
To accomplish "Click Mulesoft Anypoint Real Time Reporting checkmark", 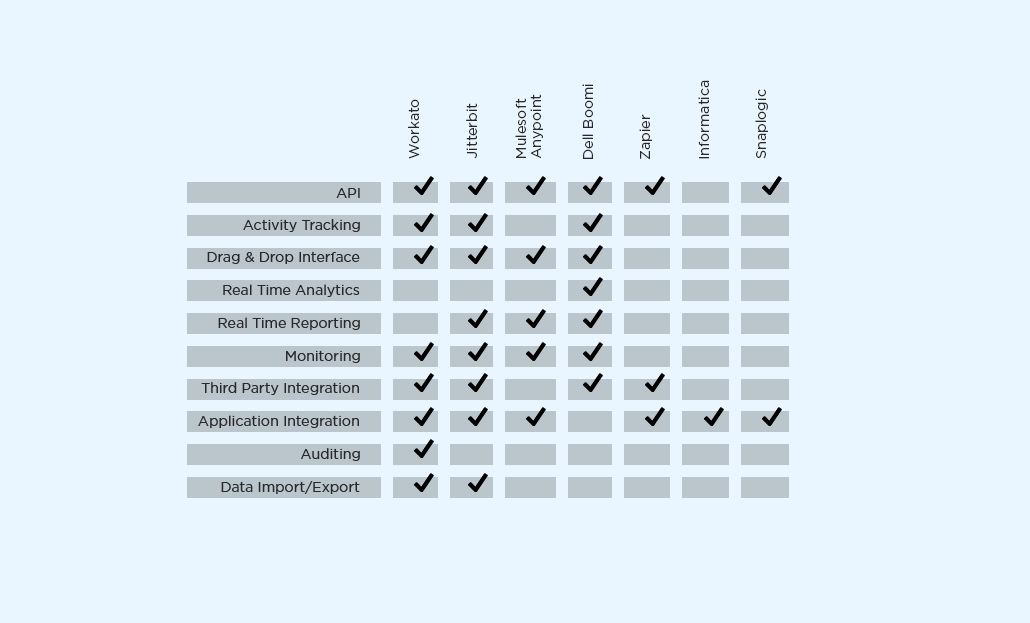I will [535, 320].
